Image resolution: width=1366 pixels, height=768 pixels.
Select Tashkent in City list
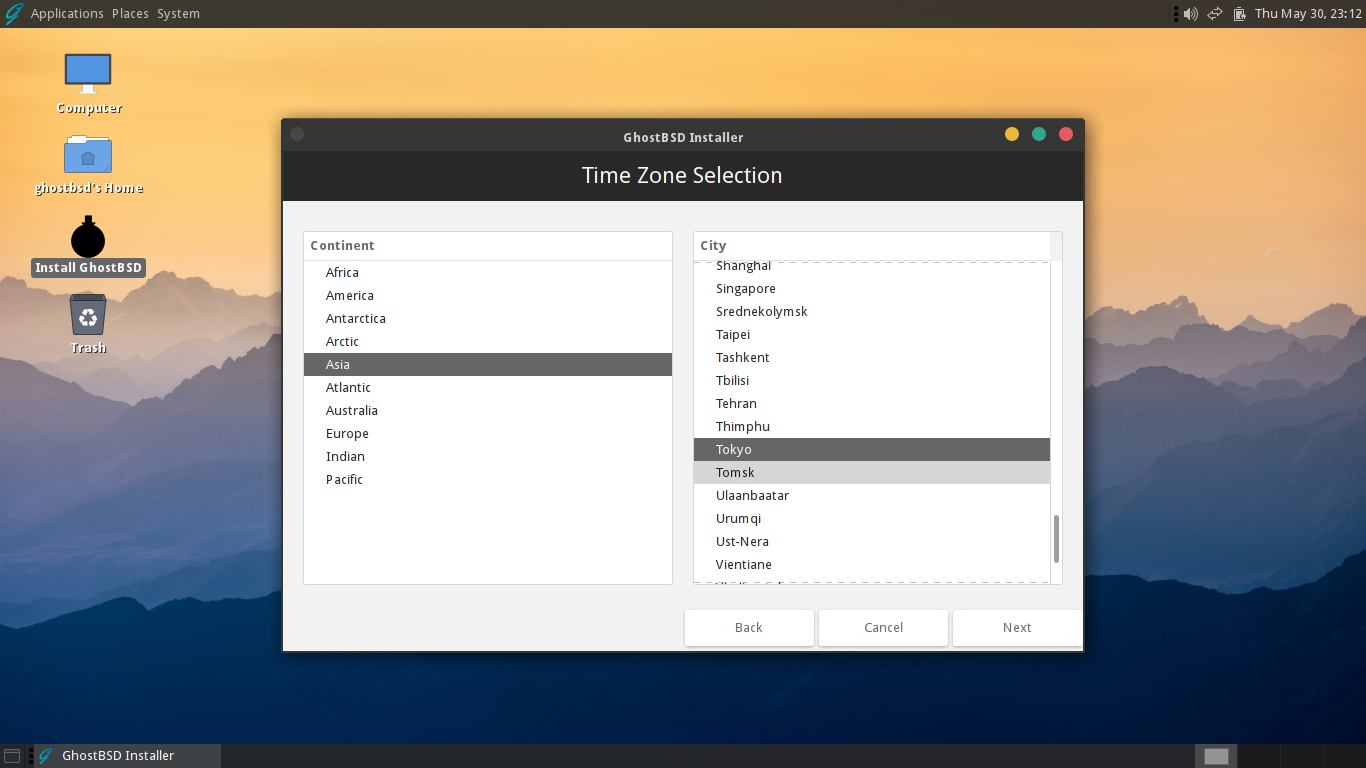pos(872,358)
